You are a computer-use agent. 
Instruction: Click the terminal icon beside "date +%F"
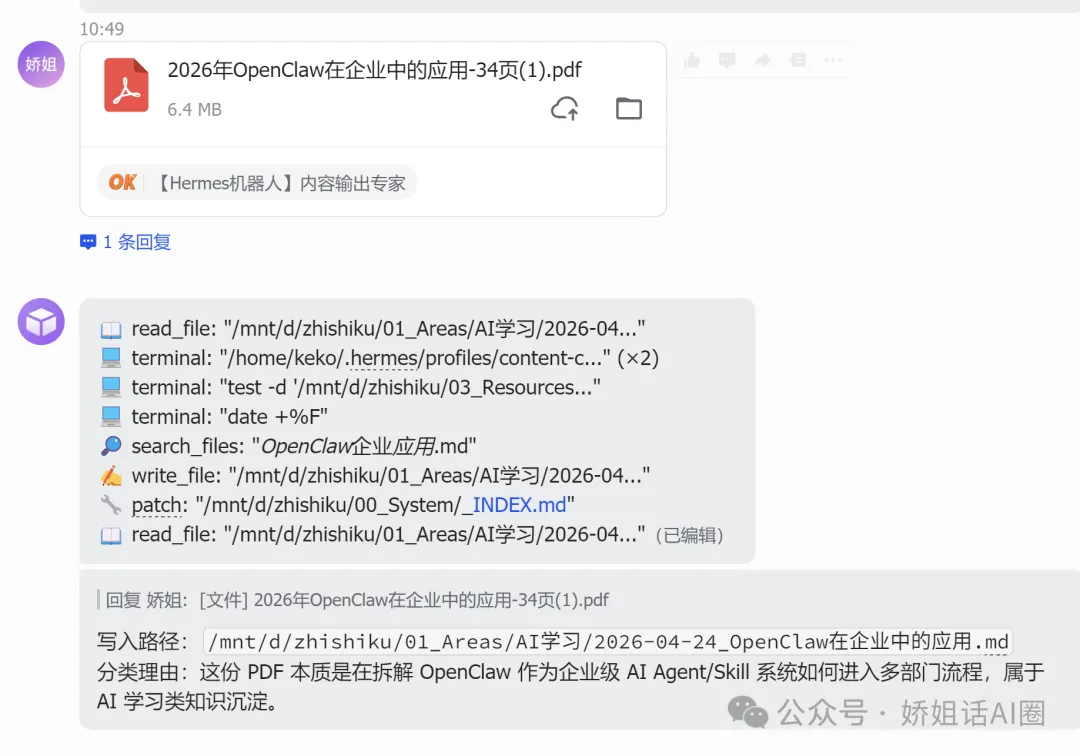click(112, 416)
